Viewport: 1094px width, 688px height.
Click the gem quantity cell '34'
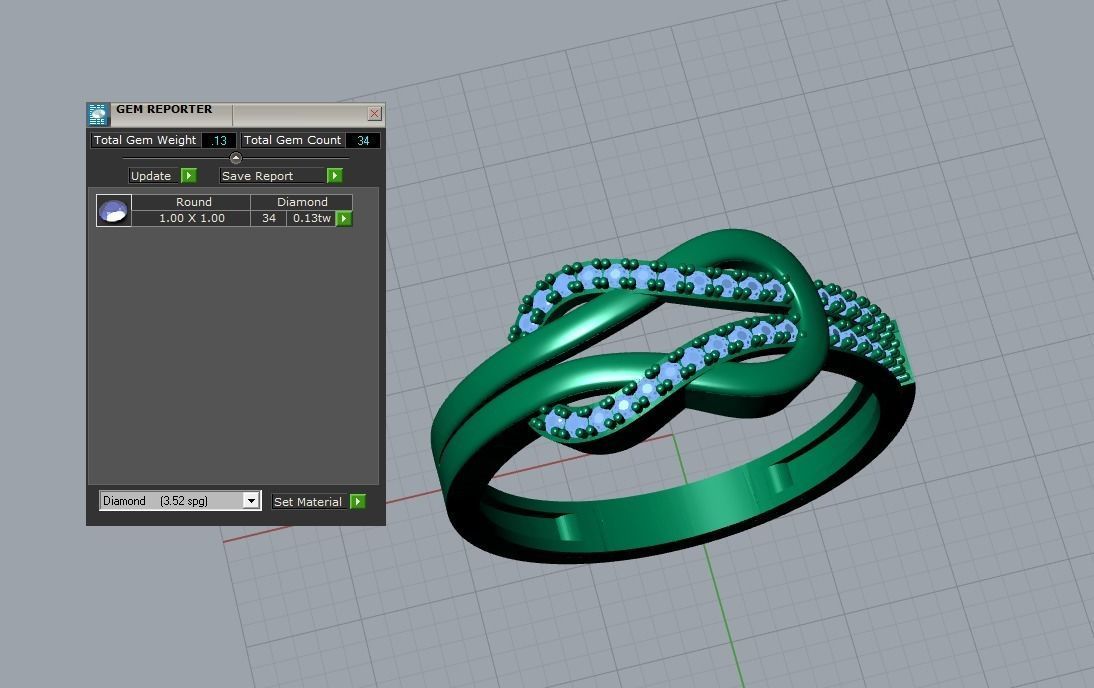click(x=269, y=218)
